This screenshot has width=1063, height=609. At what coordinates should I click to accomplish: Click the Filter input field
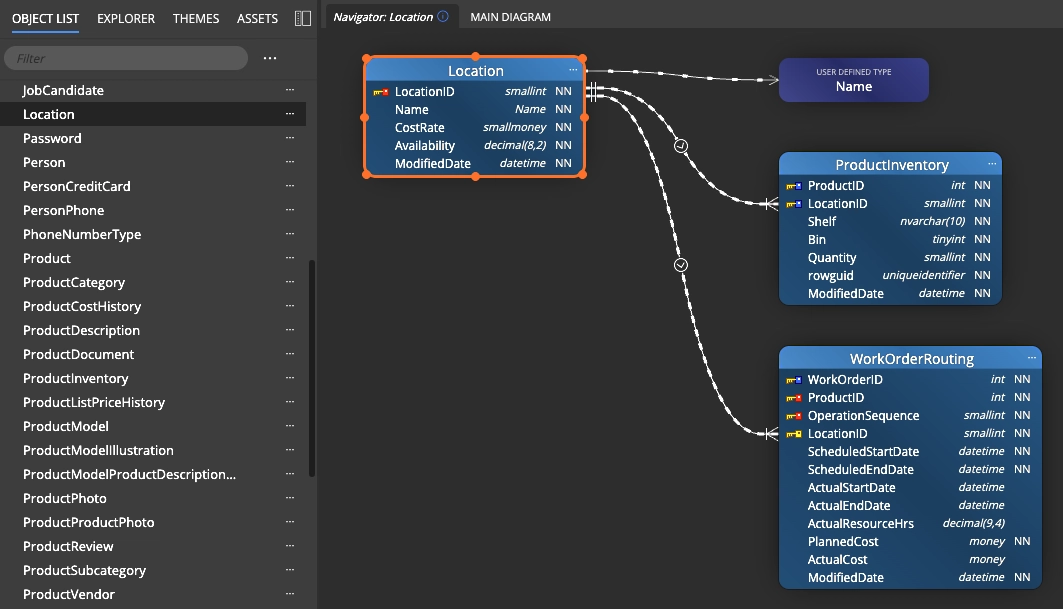tap(126, 58)
